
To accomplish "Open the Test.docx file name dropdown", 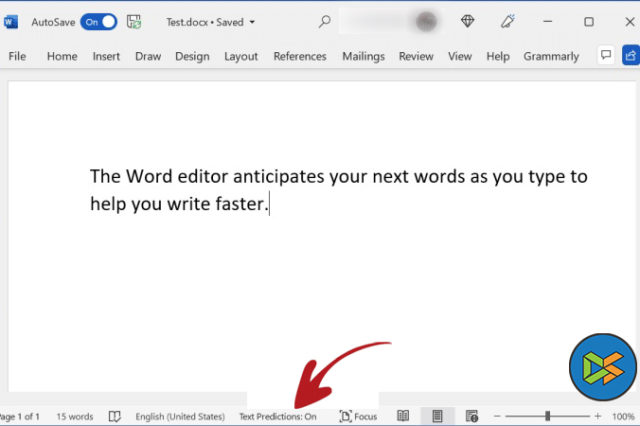I will coord(251,21).
